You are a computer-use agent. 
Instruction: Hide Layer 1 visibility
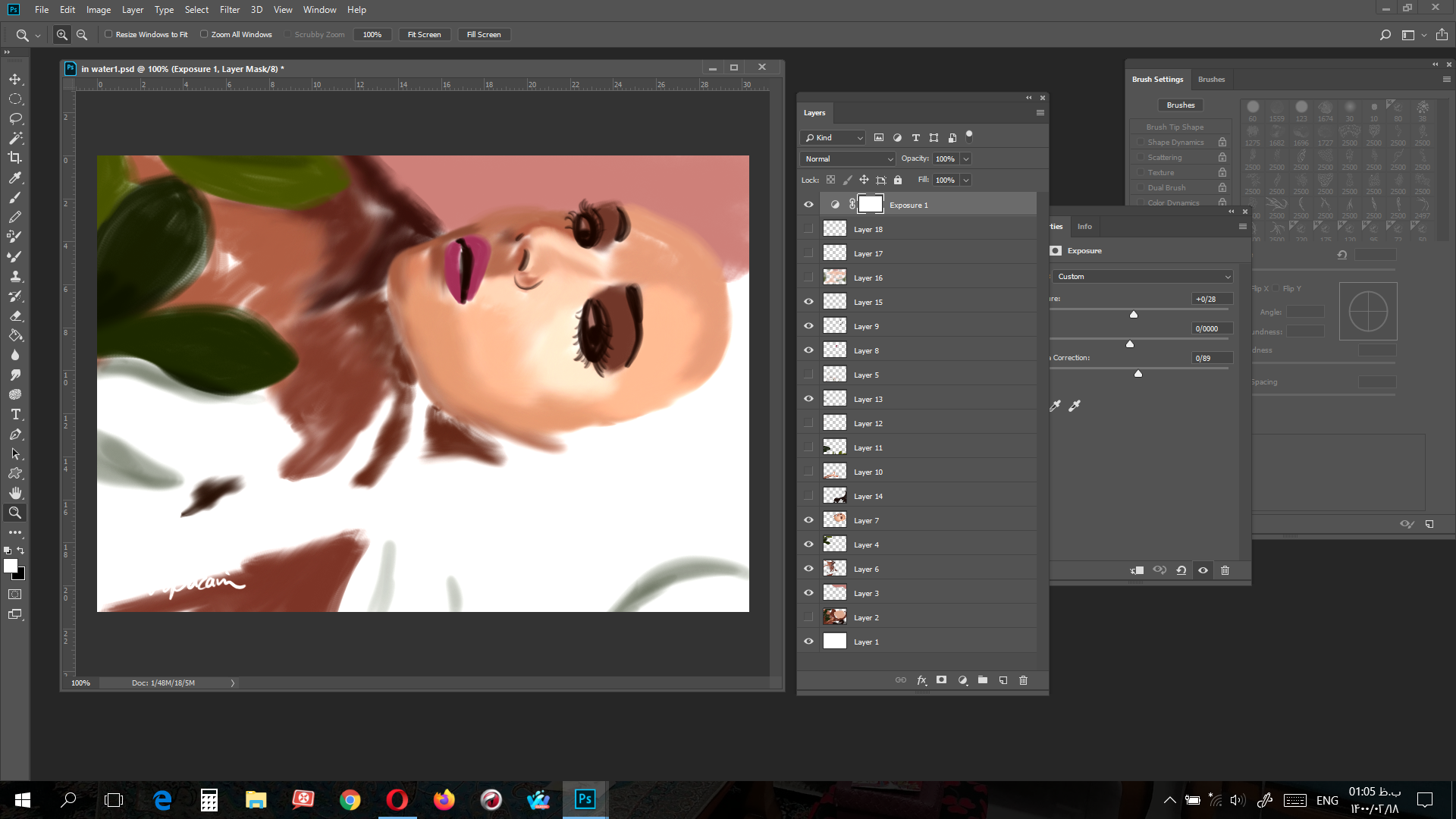pos(808,642)
